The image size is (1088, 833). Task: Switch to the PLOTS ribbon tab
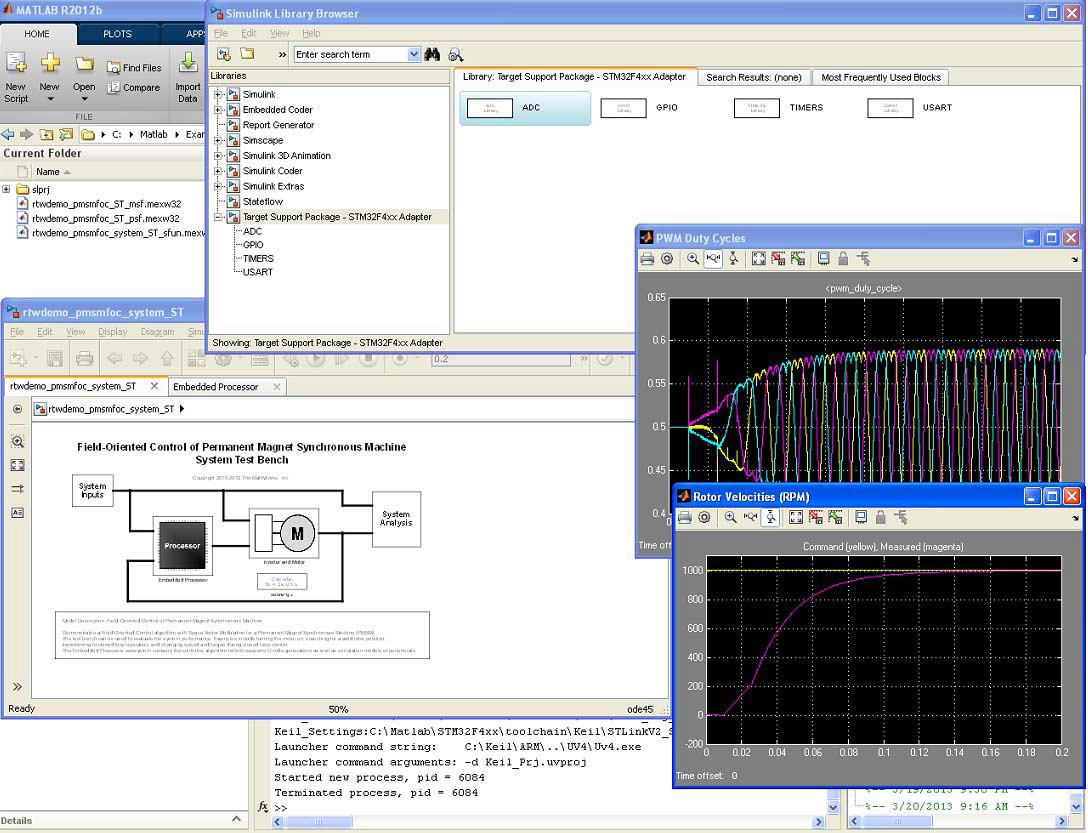(x=117, y=33)
